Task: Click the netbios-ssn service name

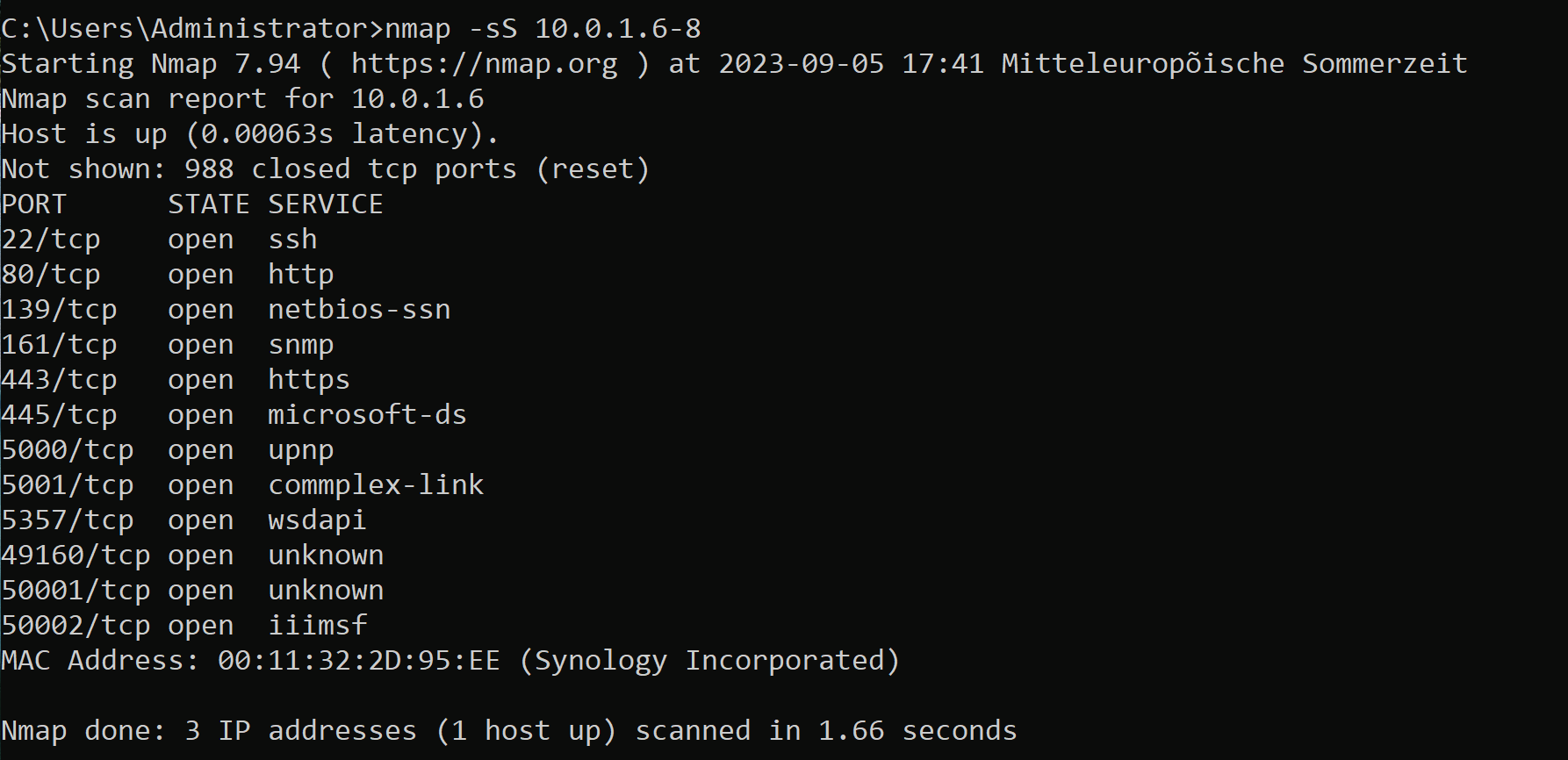Action: (x=359, y=310)
